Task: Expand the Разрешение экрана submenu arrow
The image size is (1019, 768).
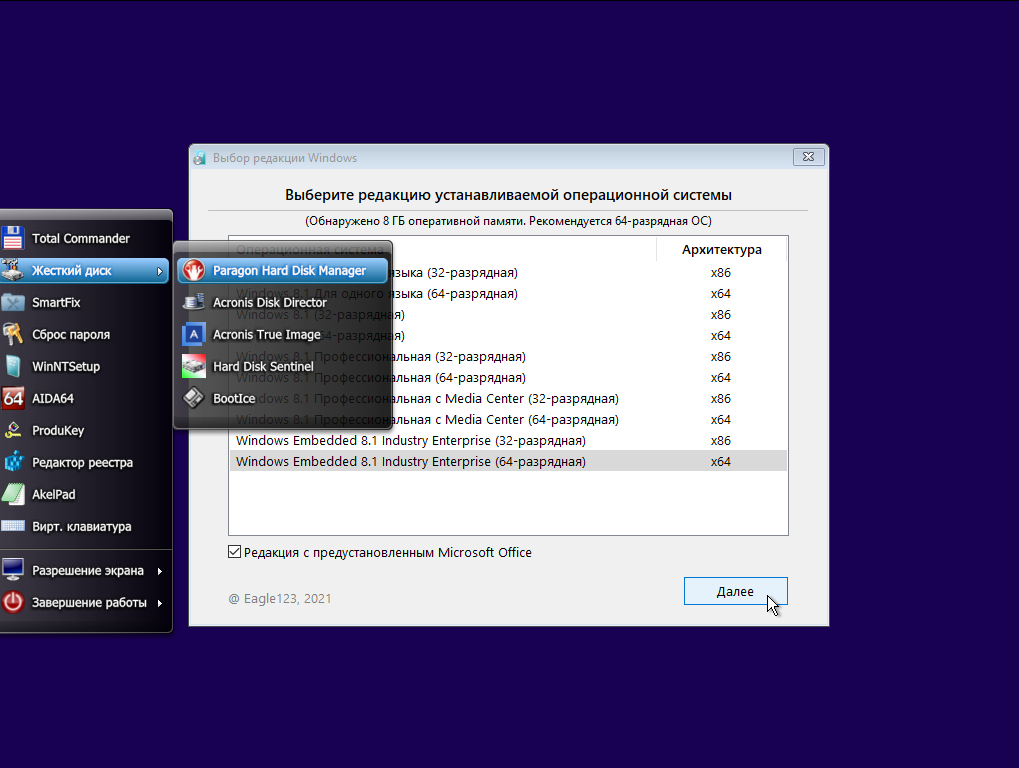Action: (x=159, y=571)
